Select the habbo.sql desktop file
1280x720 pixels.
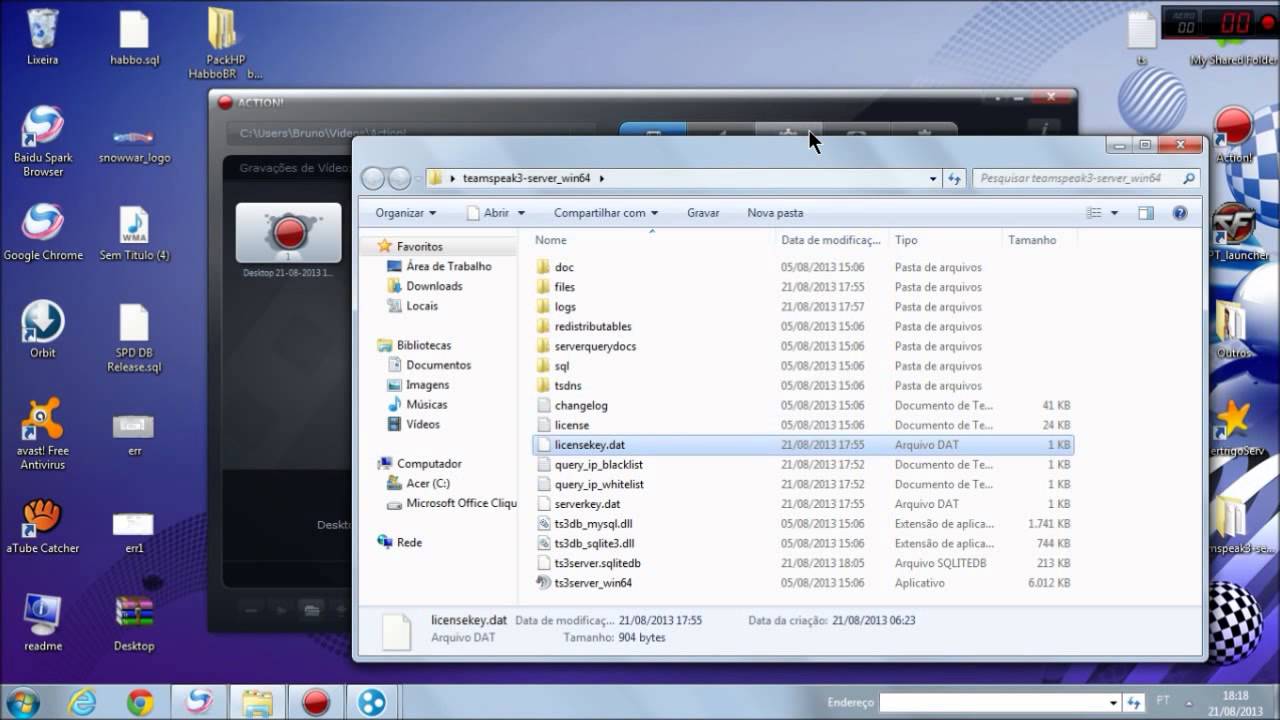point(134,37)
